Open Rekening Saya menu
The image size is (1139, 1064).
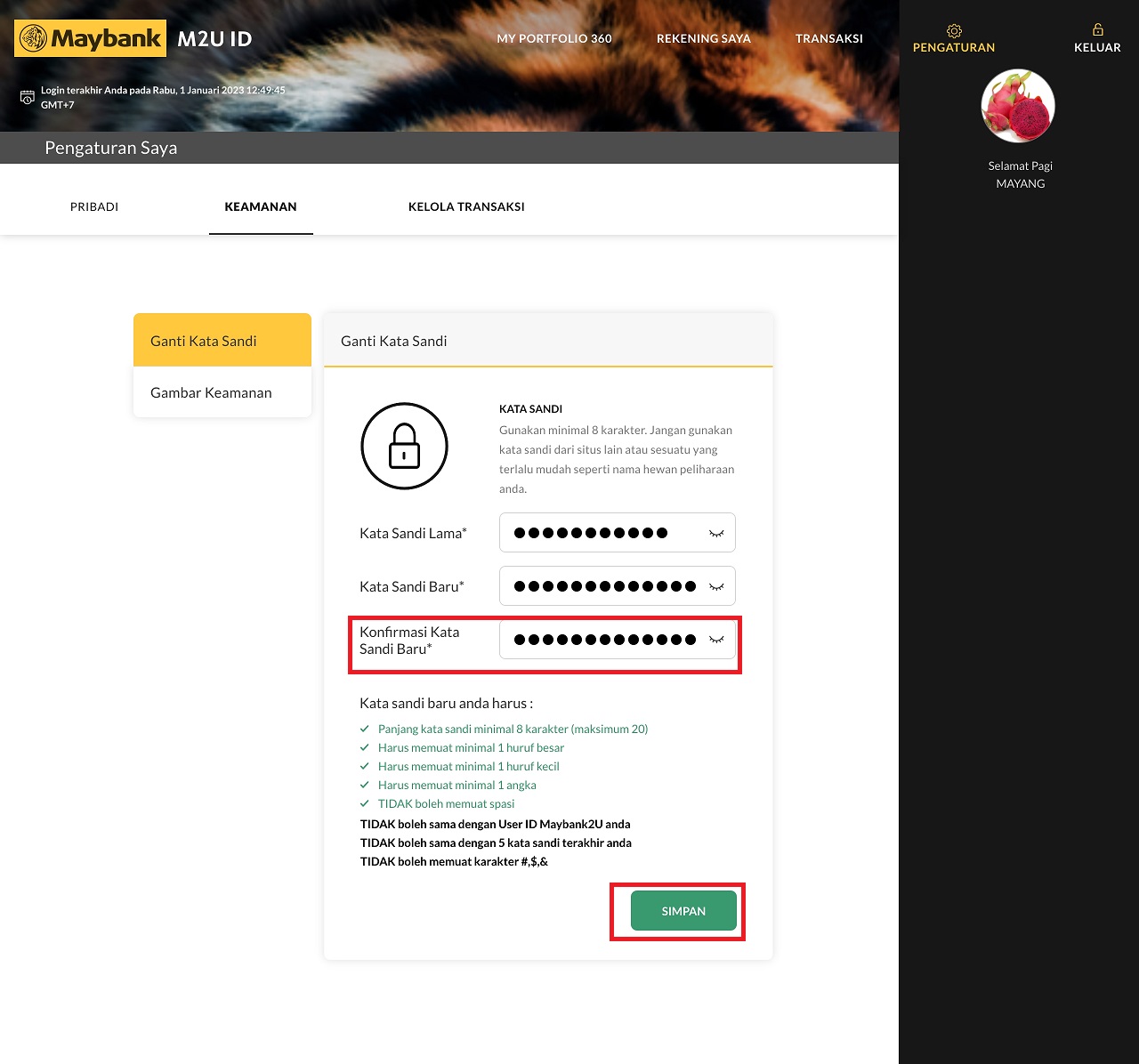tap(704, 38)
